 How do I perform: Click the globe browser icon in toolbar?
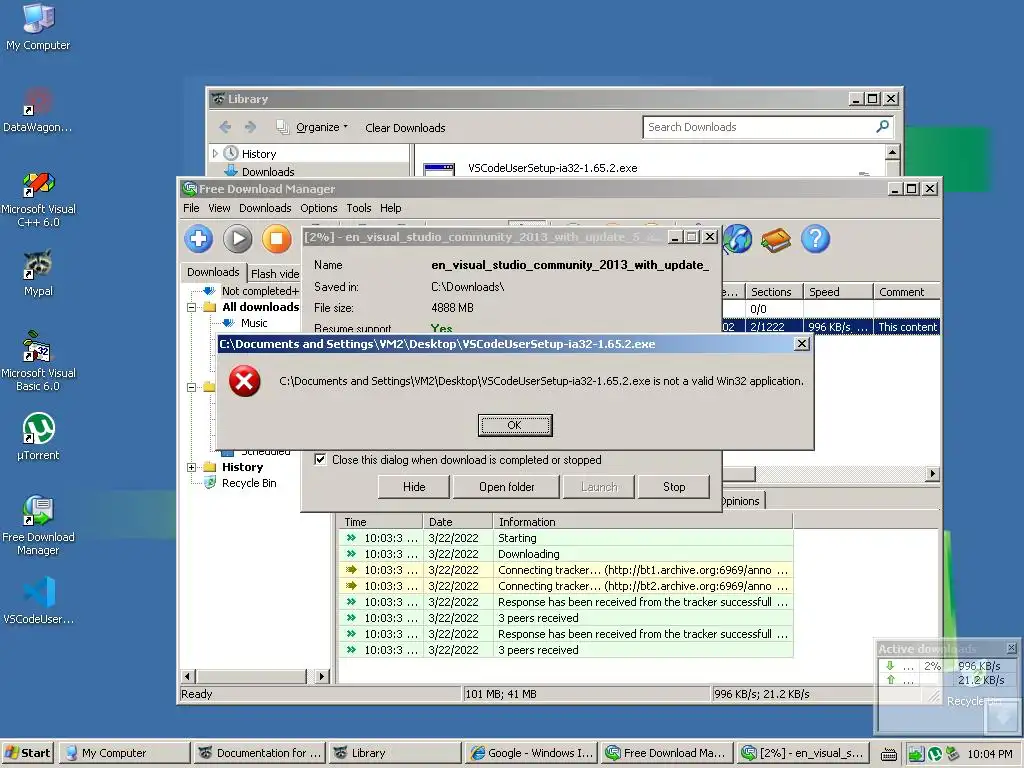[x=737, y=239]
